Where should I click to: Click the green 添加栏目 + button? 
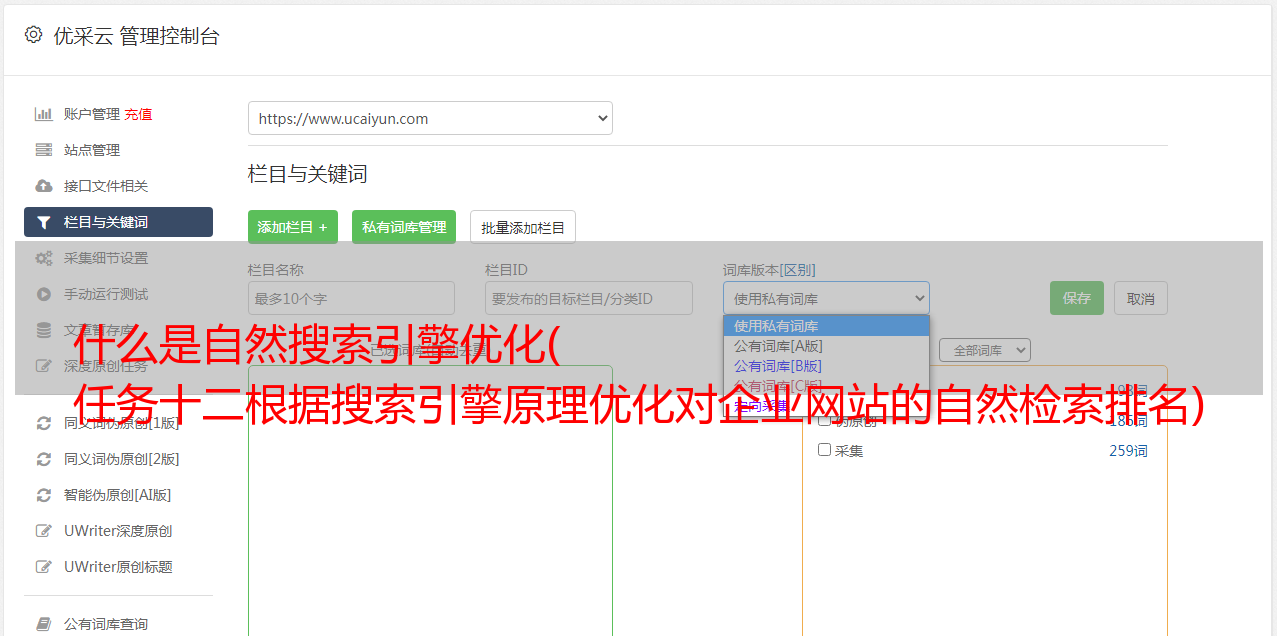point(292,227)
